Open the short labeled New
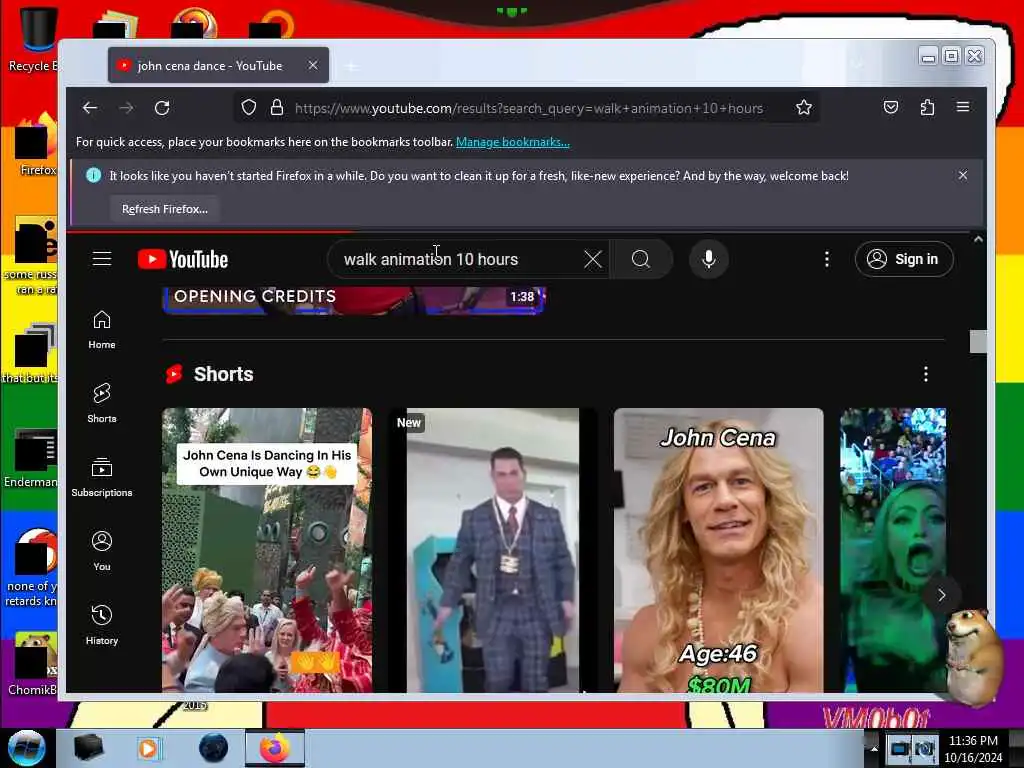 493,550
